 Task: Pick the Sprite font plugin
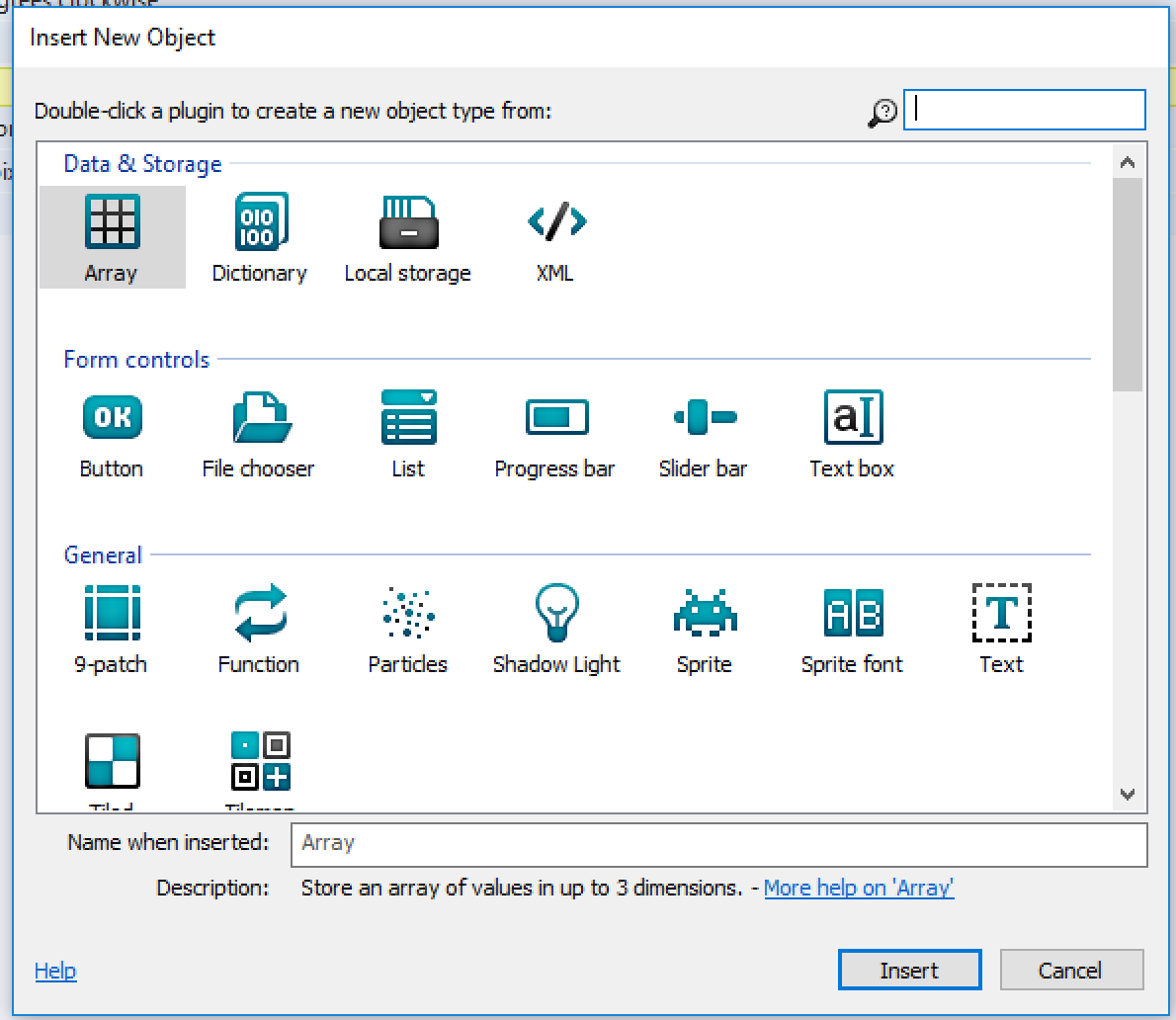click(853, 613)
